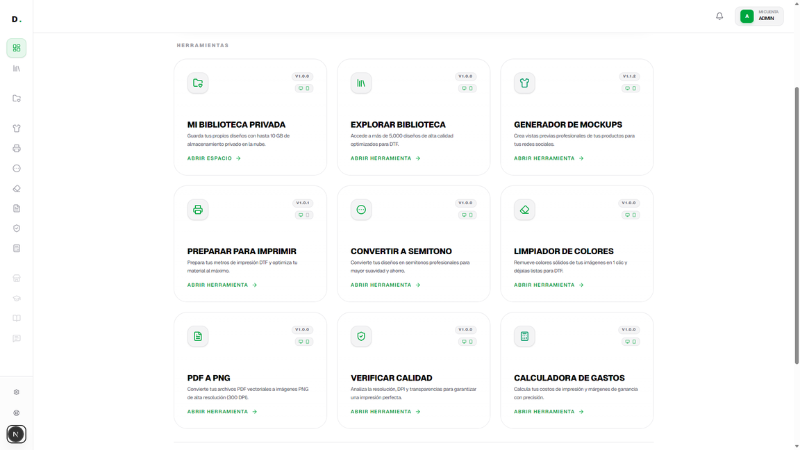Open the dashboard grid icon in sidebar
Screen dimensions: 800x450
16,48
